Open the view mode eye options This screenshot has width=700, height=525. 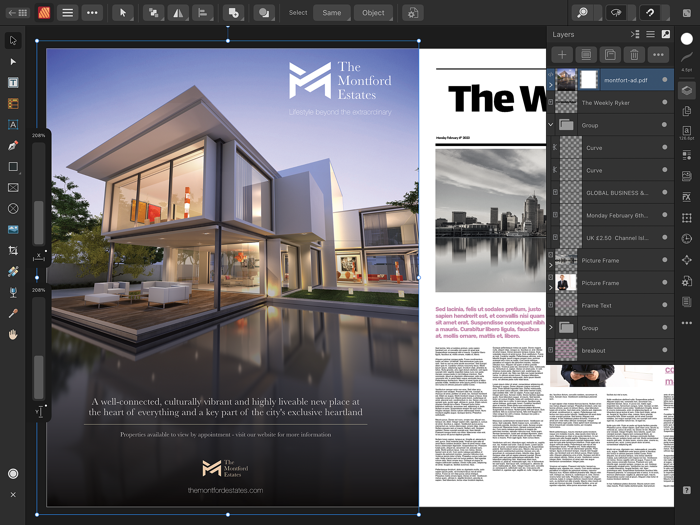point(617,12)
